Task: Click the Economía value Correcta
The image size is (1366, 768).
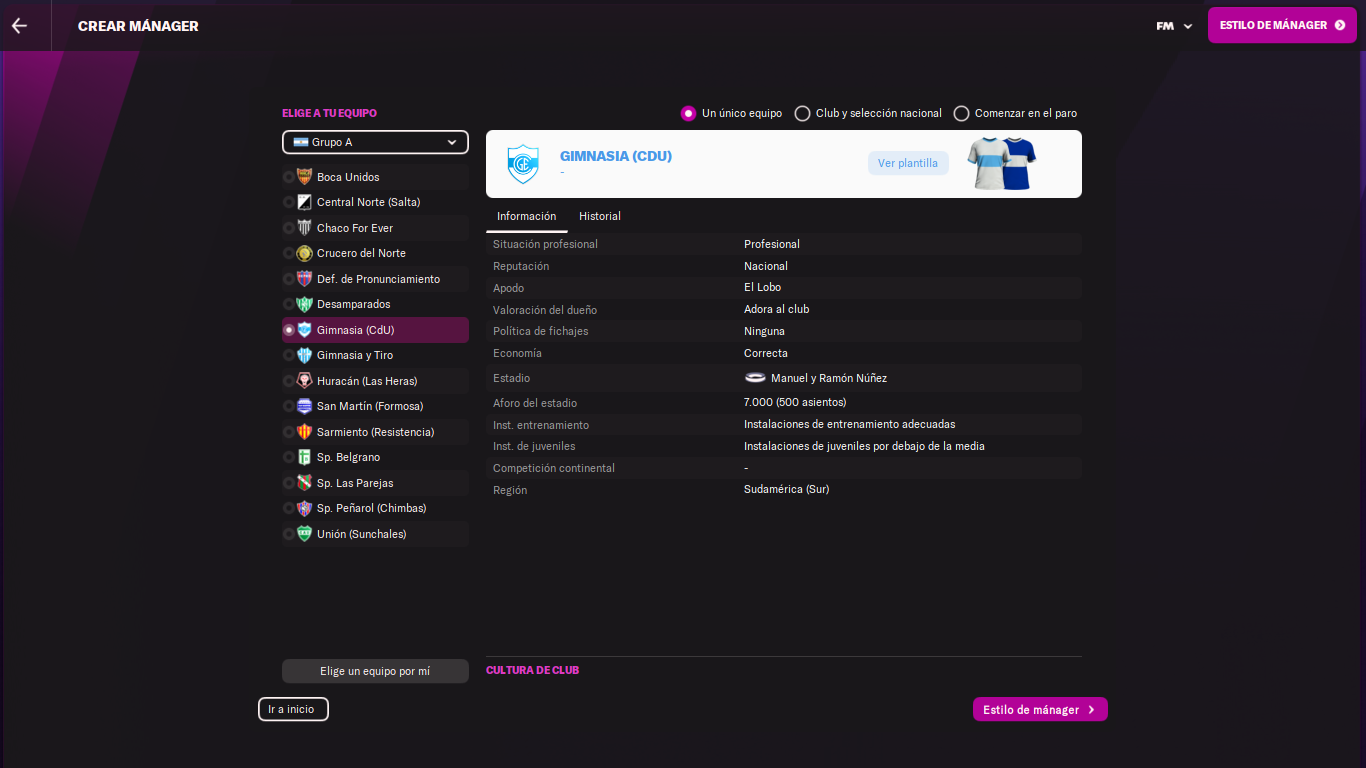Action: pyautogui.click(x=766, y=353)
